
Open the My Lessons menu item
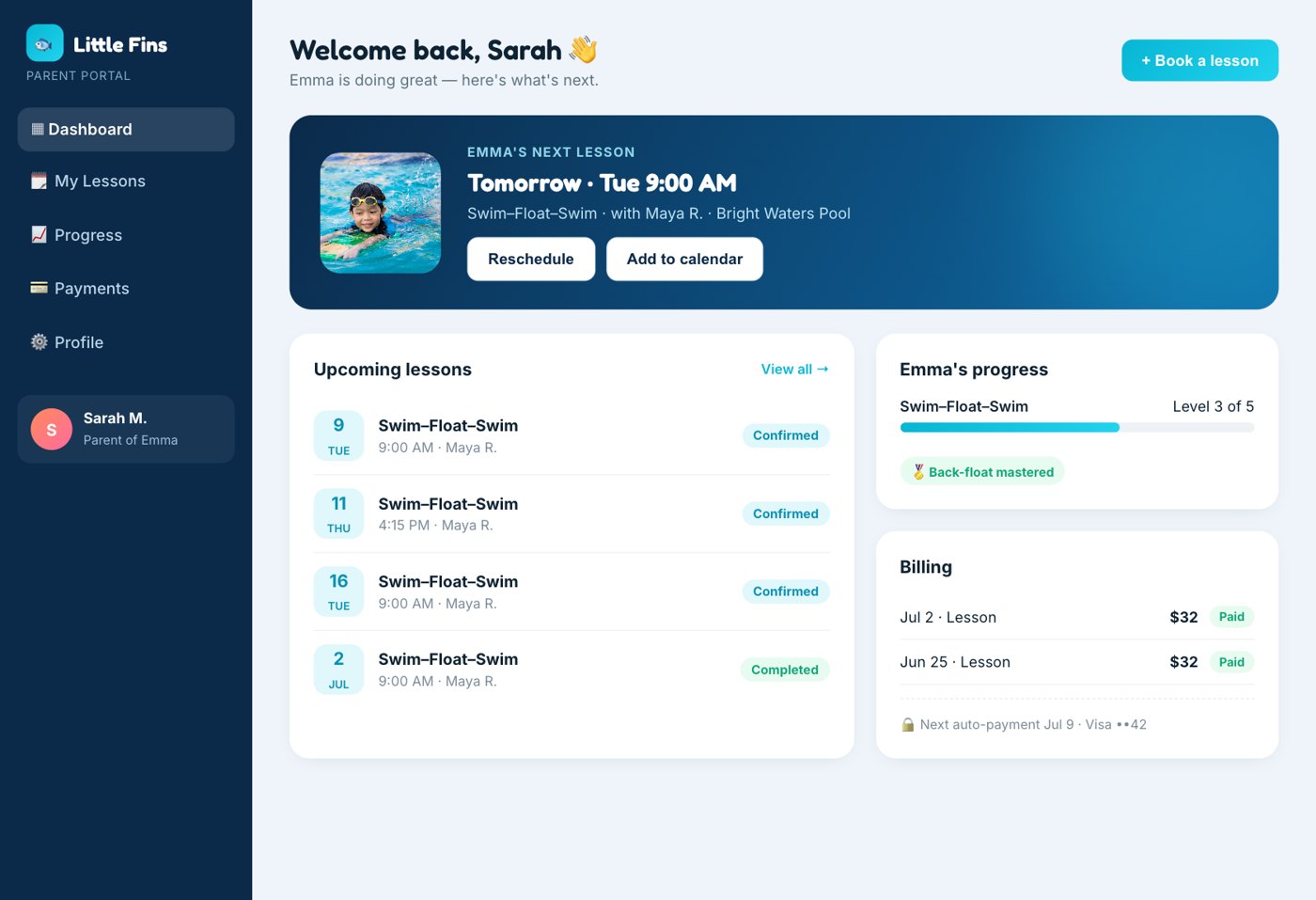126,182
